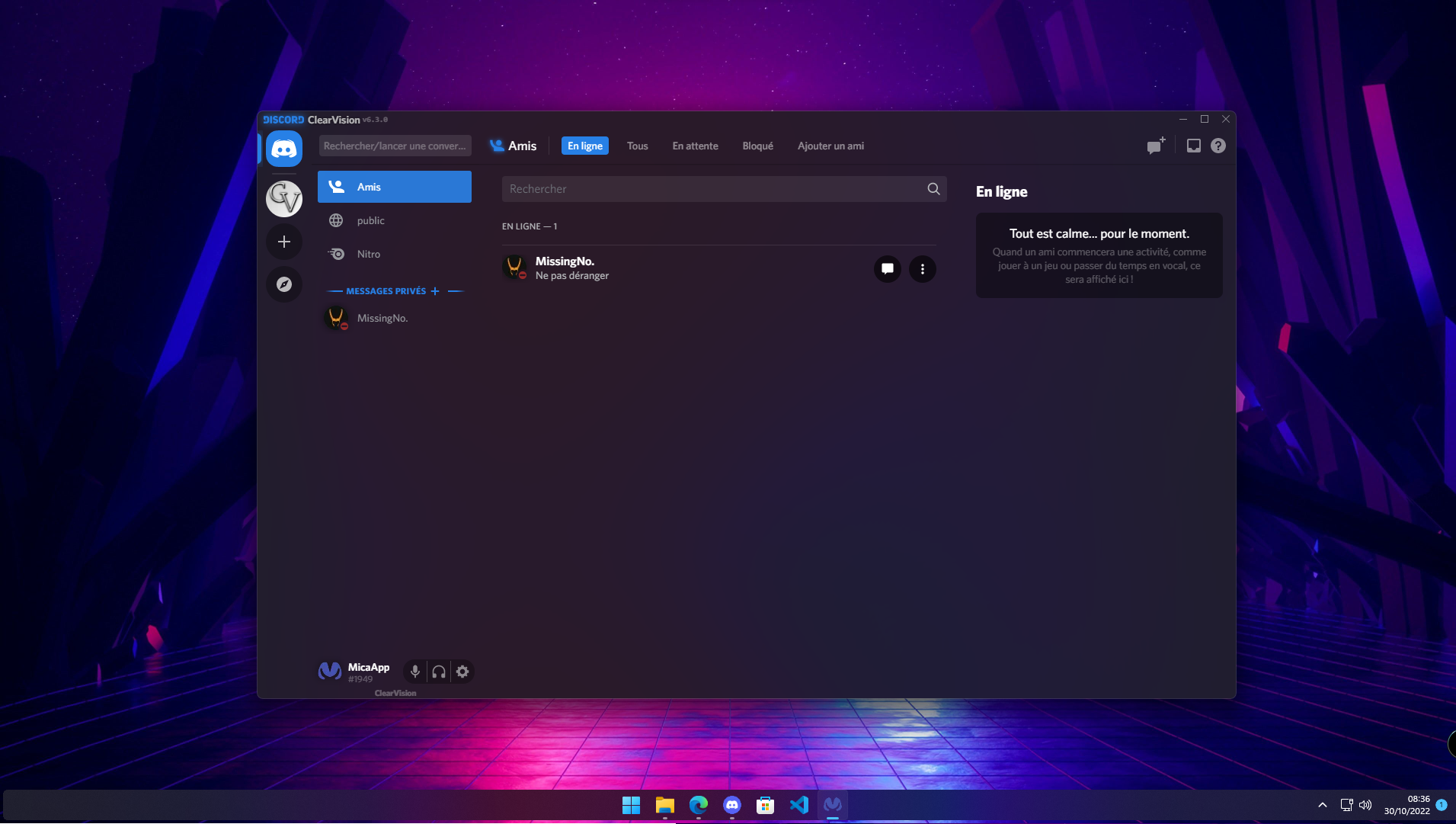This screenshot has height=824, width=1456.
Task: Switch to En ligne tab
Action: pos(585,146)
